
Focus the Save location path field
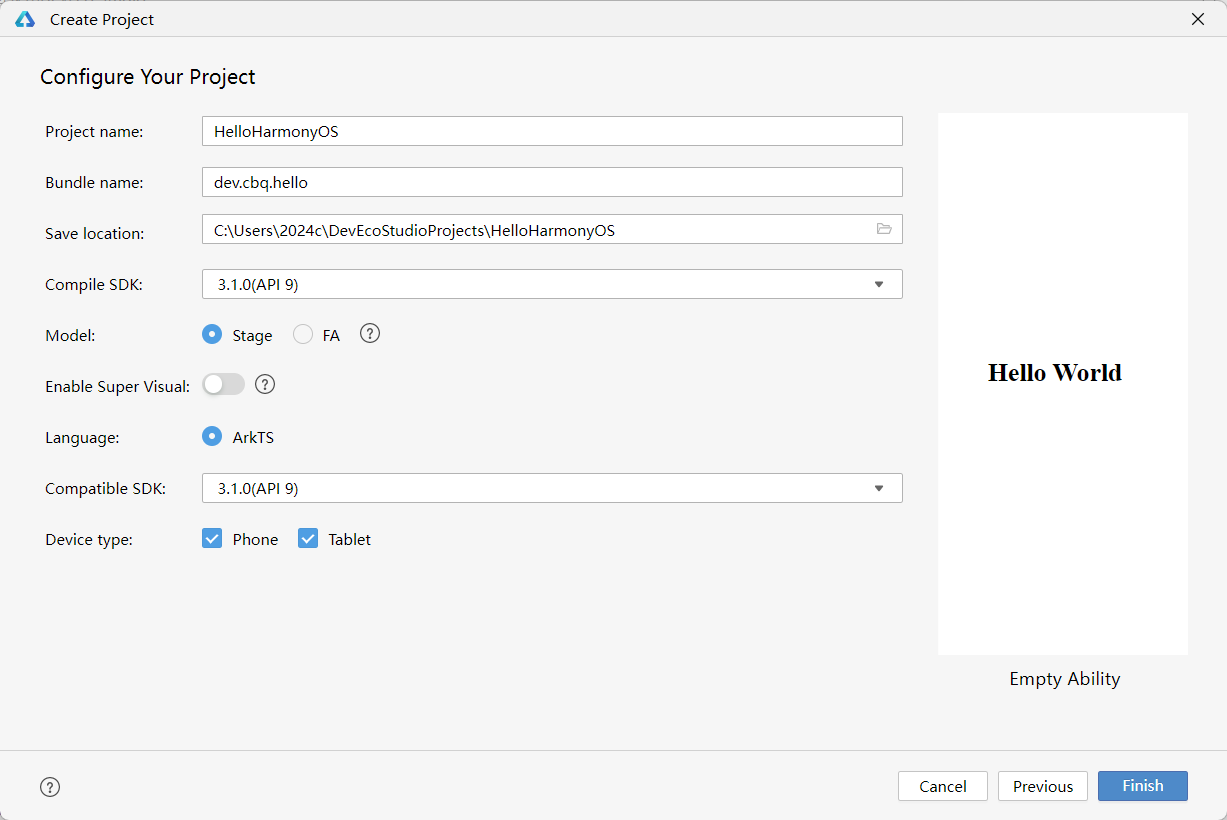click(x=552, y=229)
